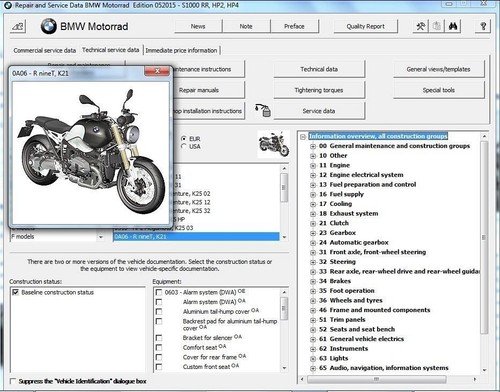Select the 63 Lights tree item
Image resolution: width=500 pixels, height=392 pixels.
[334, 358]
